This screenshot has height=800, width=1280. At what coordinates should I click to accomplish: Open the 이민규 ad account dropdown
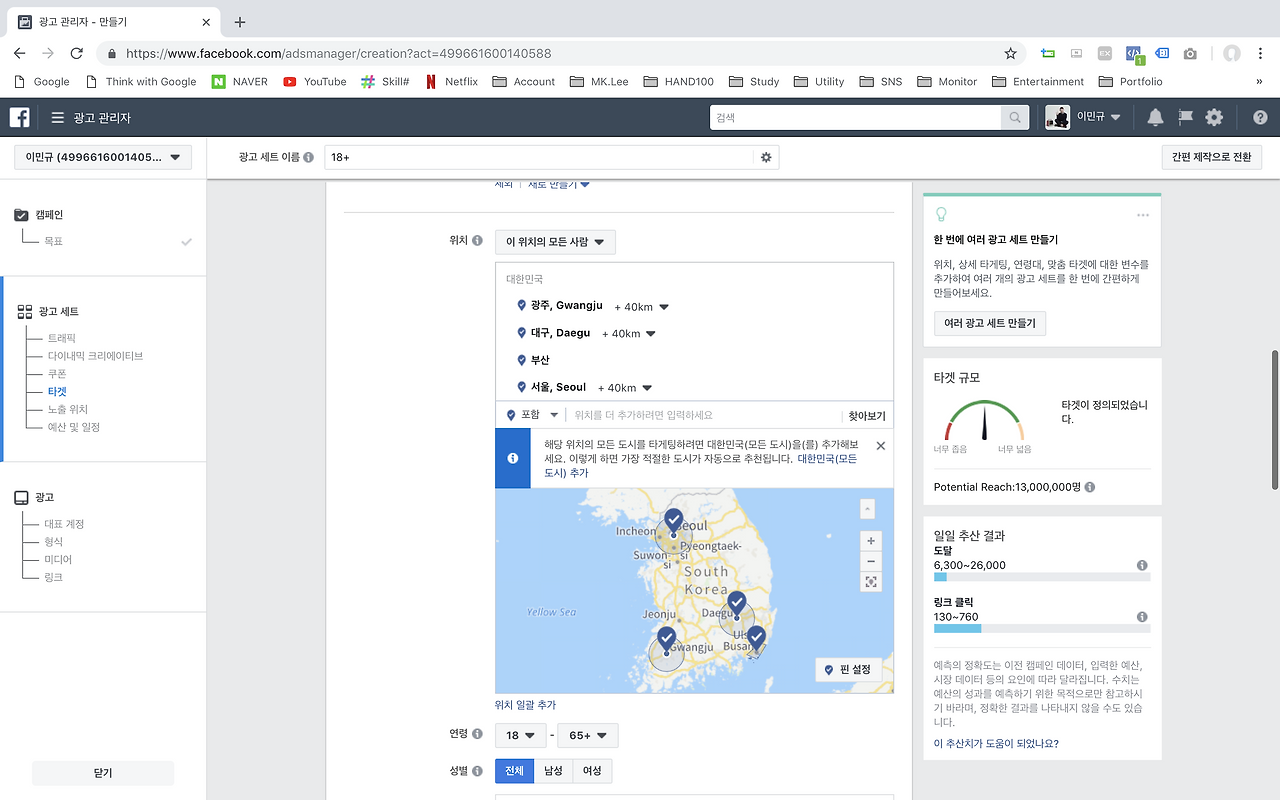(x=103, y=157)
